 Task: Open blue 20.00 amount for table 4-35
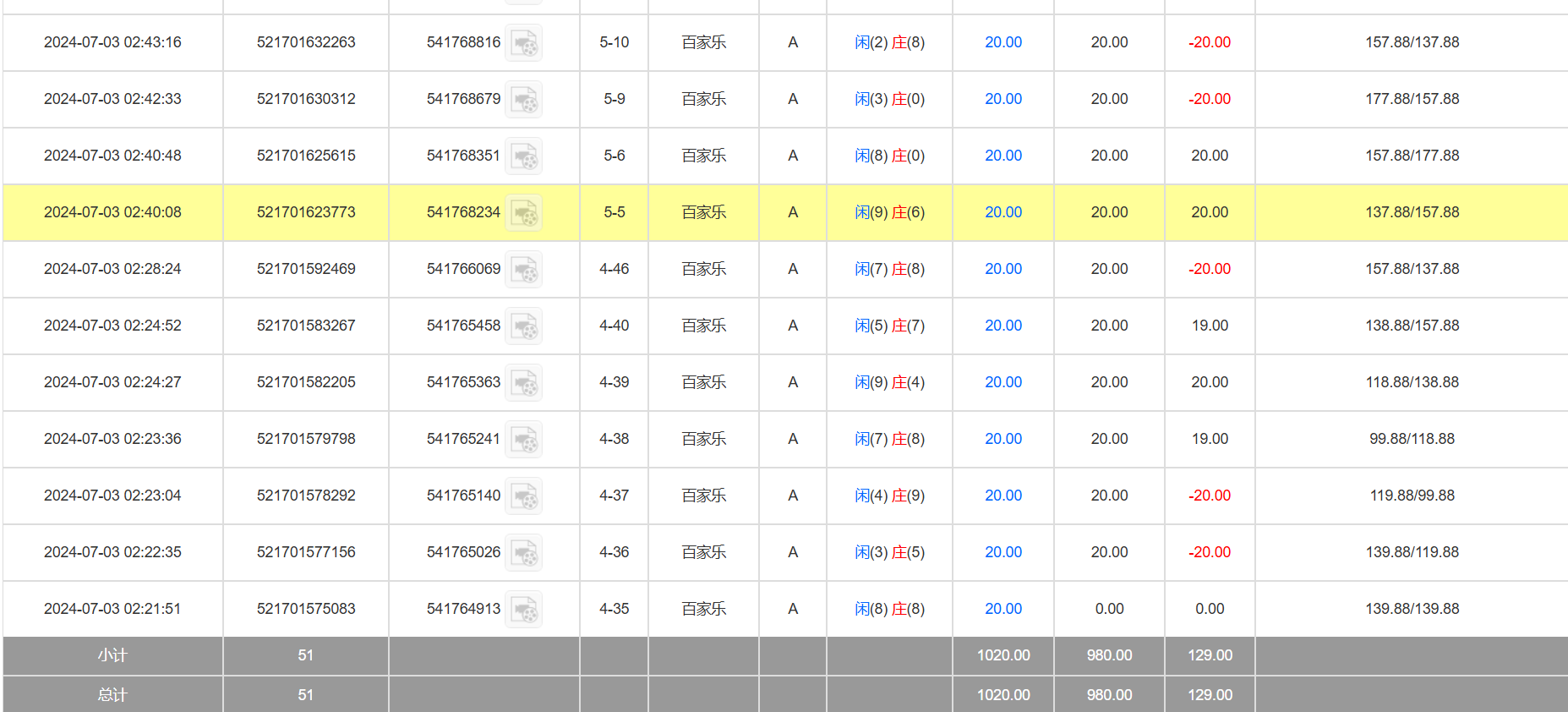1003,609
